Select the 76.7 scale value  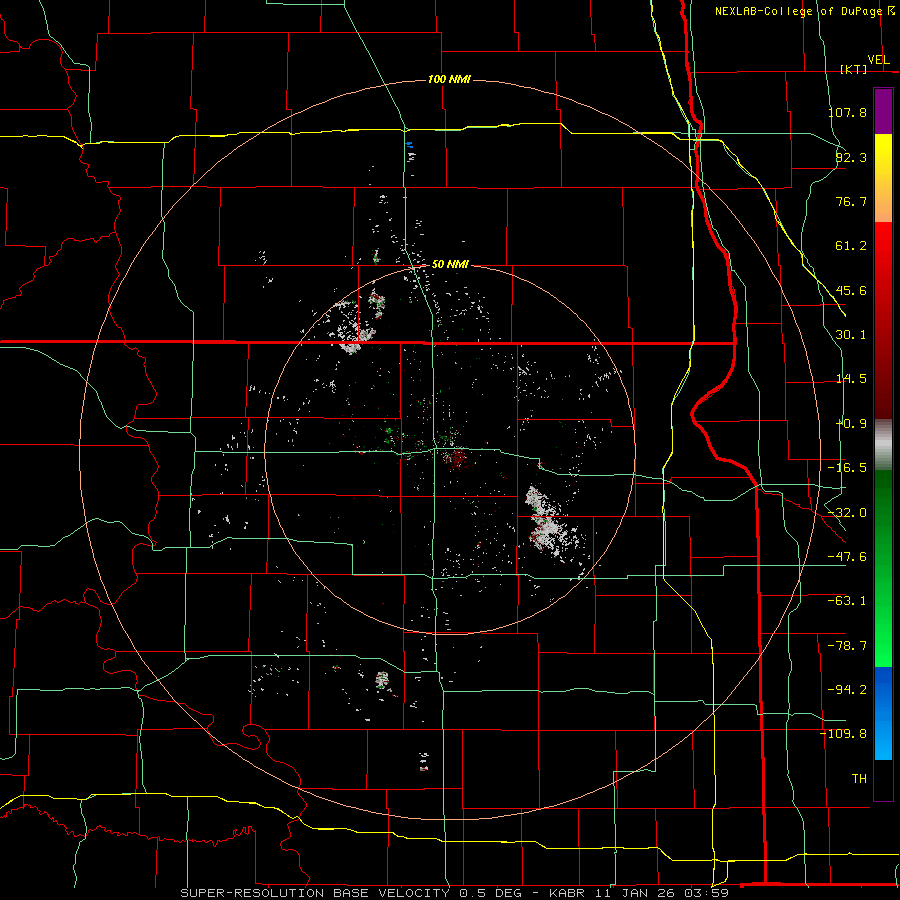click(851, 201)
